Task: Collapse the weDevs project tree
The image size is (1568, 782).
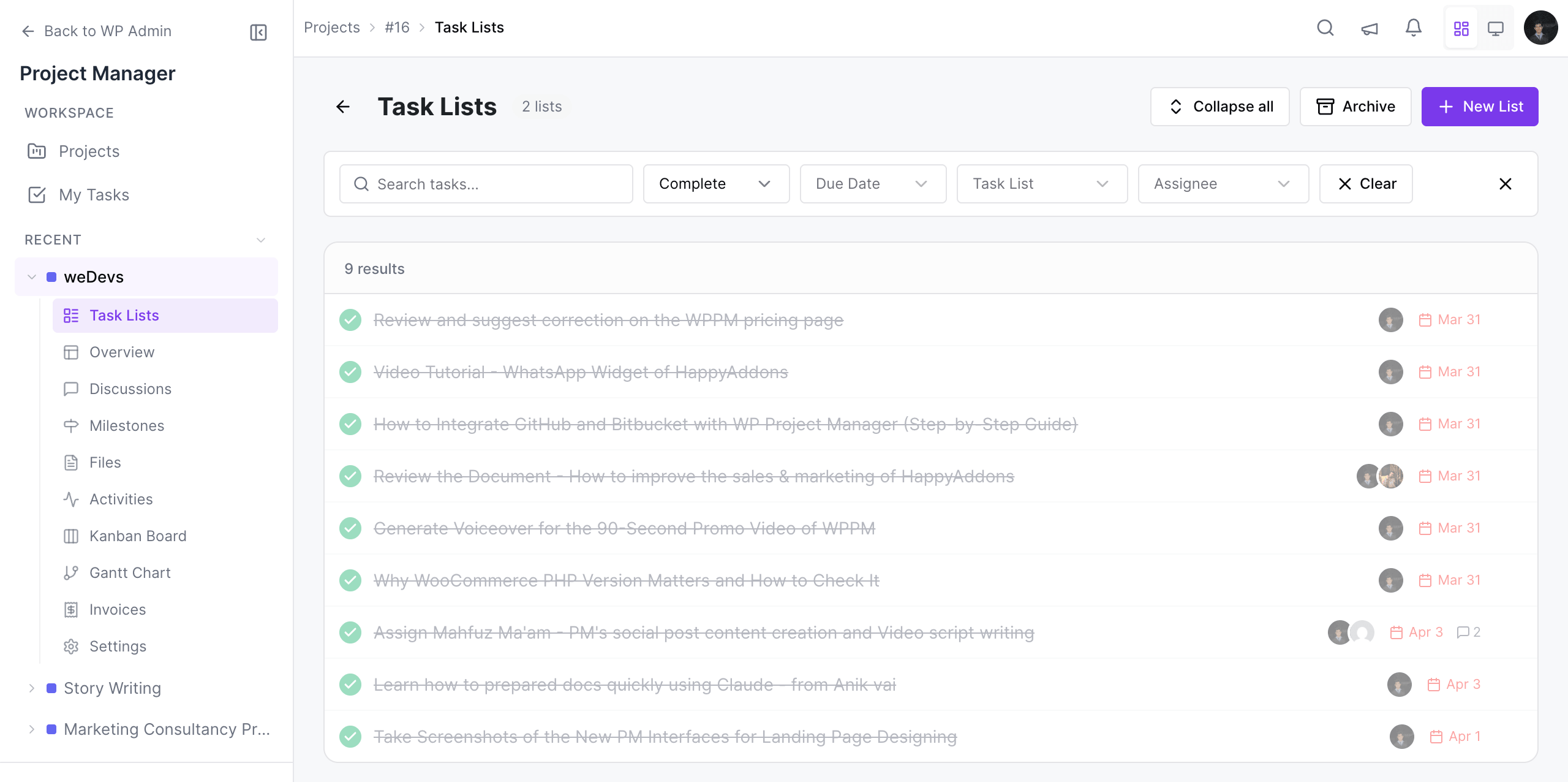Action: tap(31, 276)
